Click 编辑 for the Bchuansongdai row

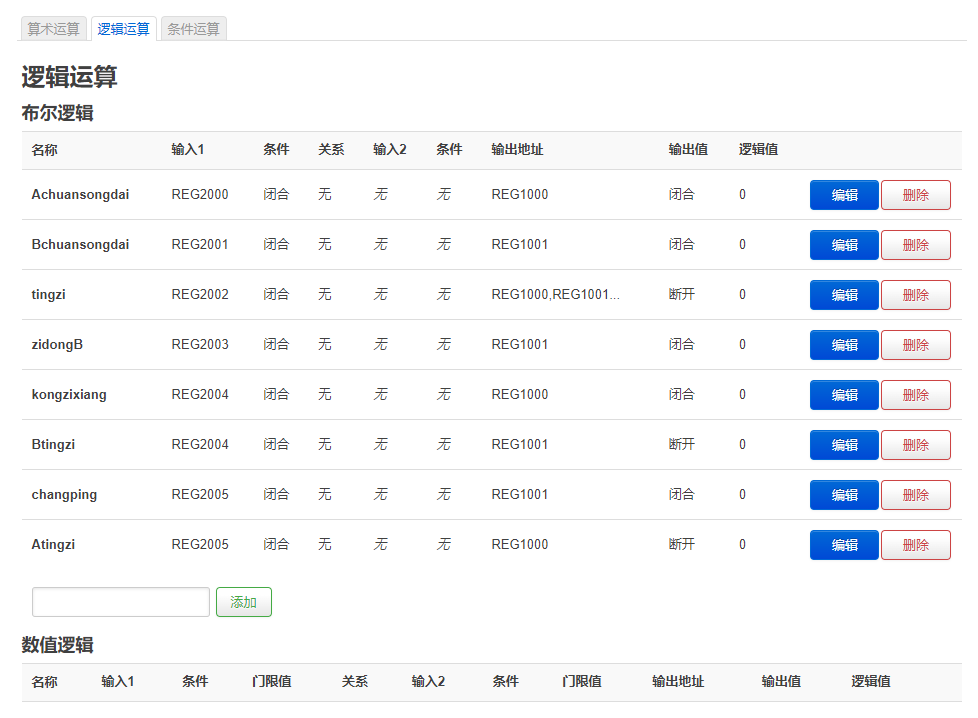pyautogui.click(x=844, y=245)
